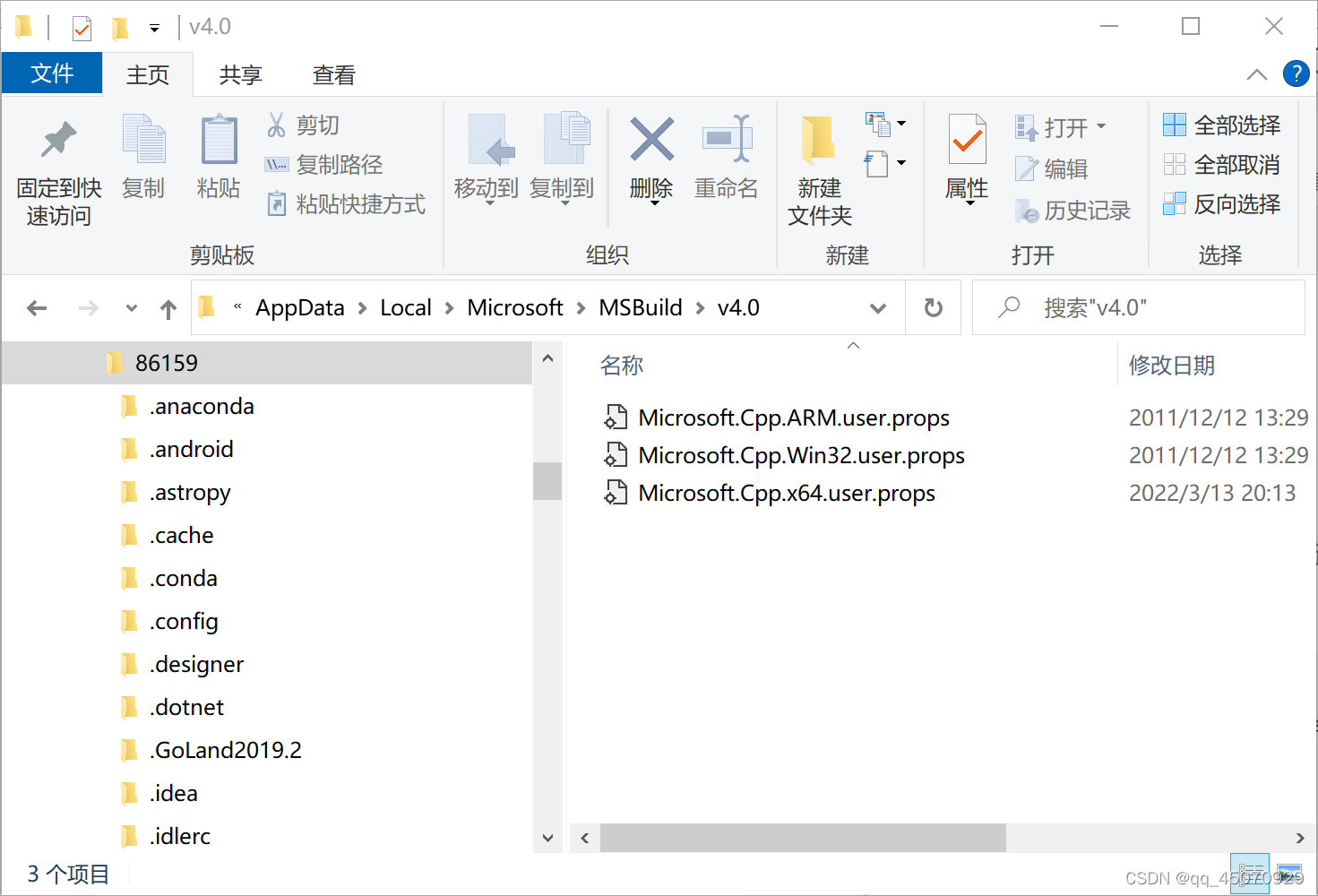Collapse the ribbon with the chevron

(1257, 74)
